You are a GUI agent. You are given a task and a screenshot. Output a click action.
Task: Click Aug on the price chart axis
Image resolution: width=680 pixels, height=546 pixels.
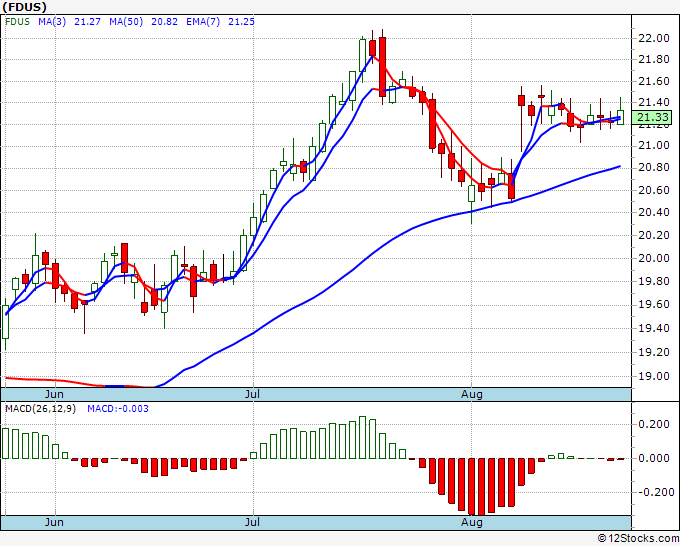point(472,394)
